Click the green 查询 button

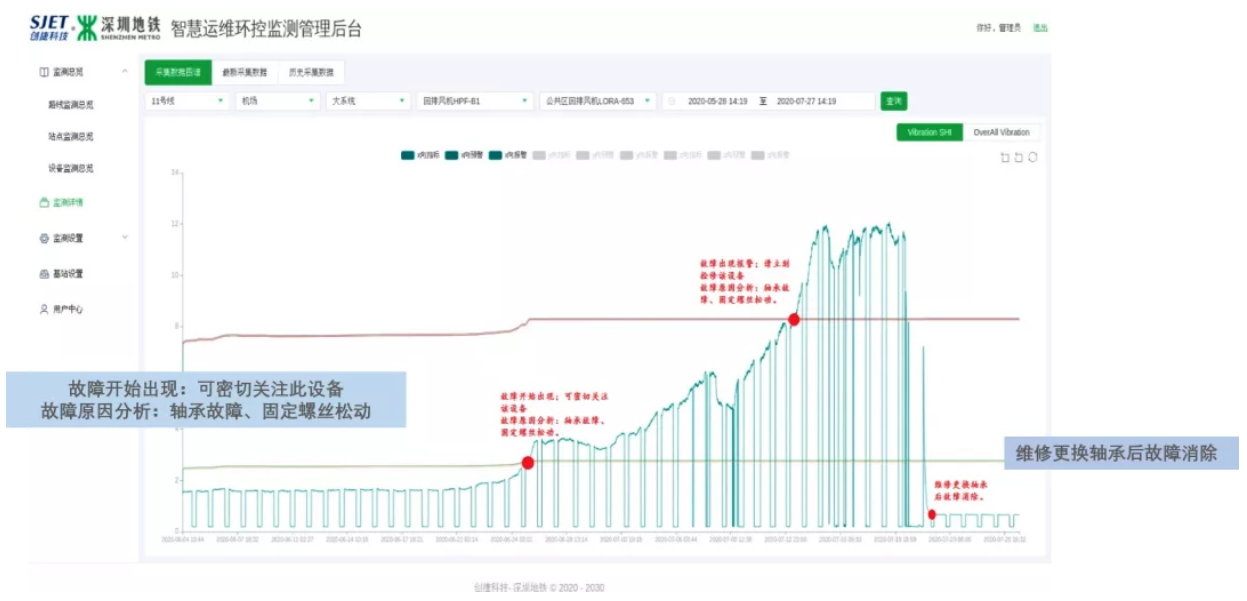click(x=893, y=101)
